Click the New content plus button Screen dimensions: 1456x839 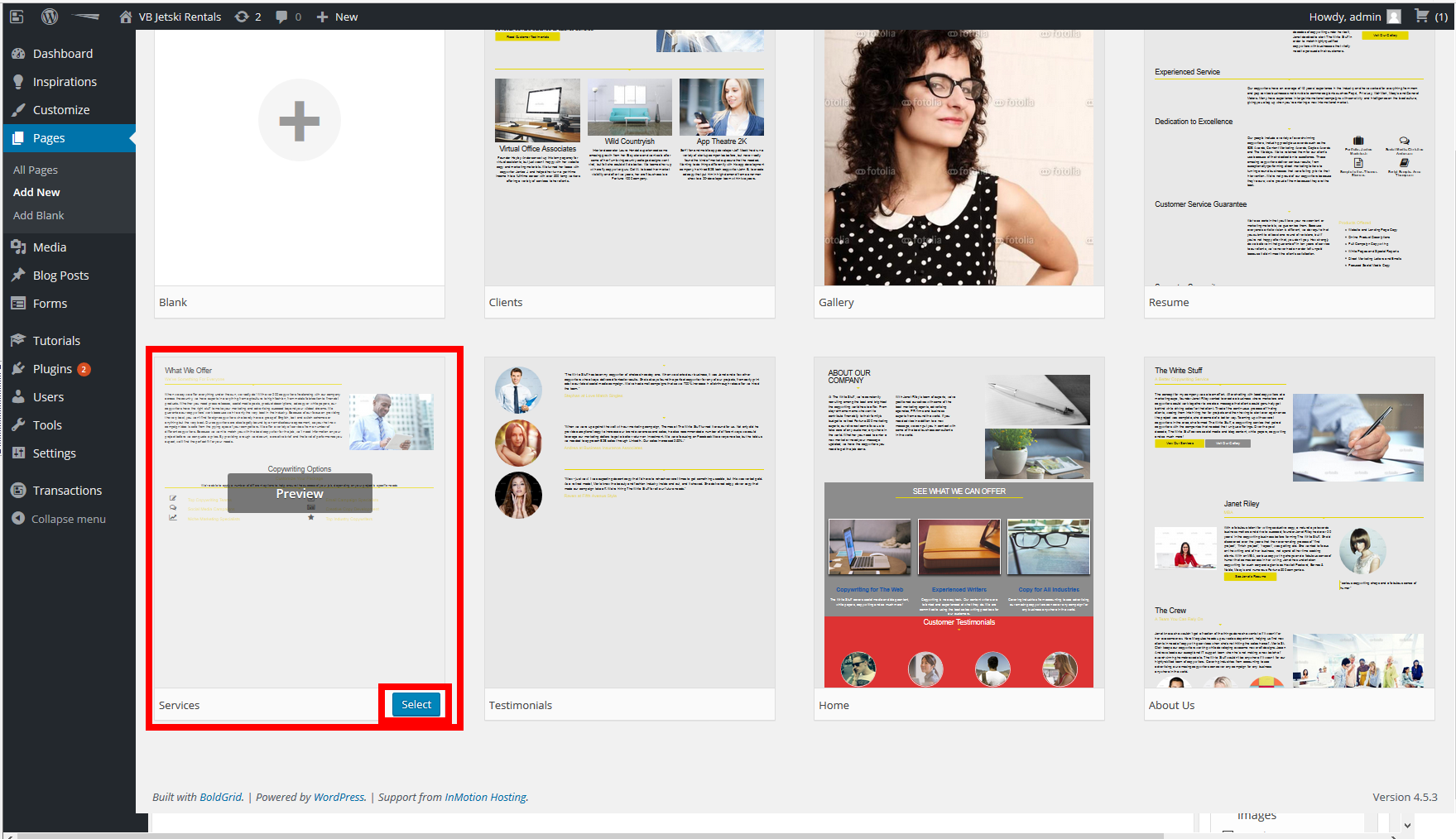(x=337, y=17)
